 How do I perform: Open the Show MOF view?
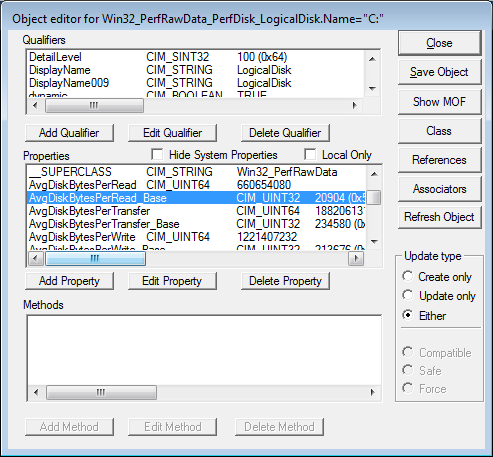[439, 102]
